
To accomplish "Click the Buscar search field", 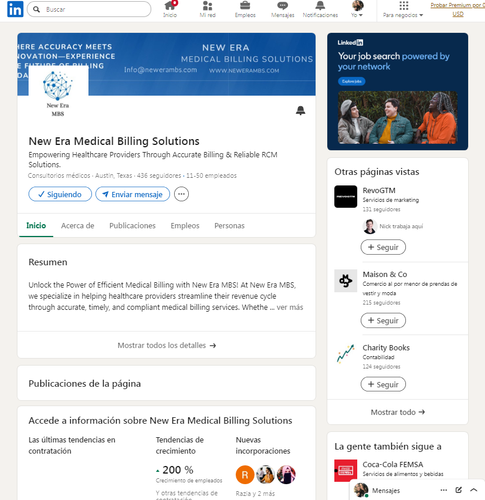I will [89, 9].
